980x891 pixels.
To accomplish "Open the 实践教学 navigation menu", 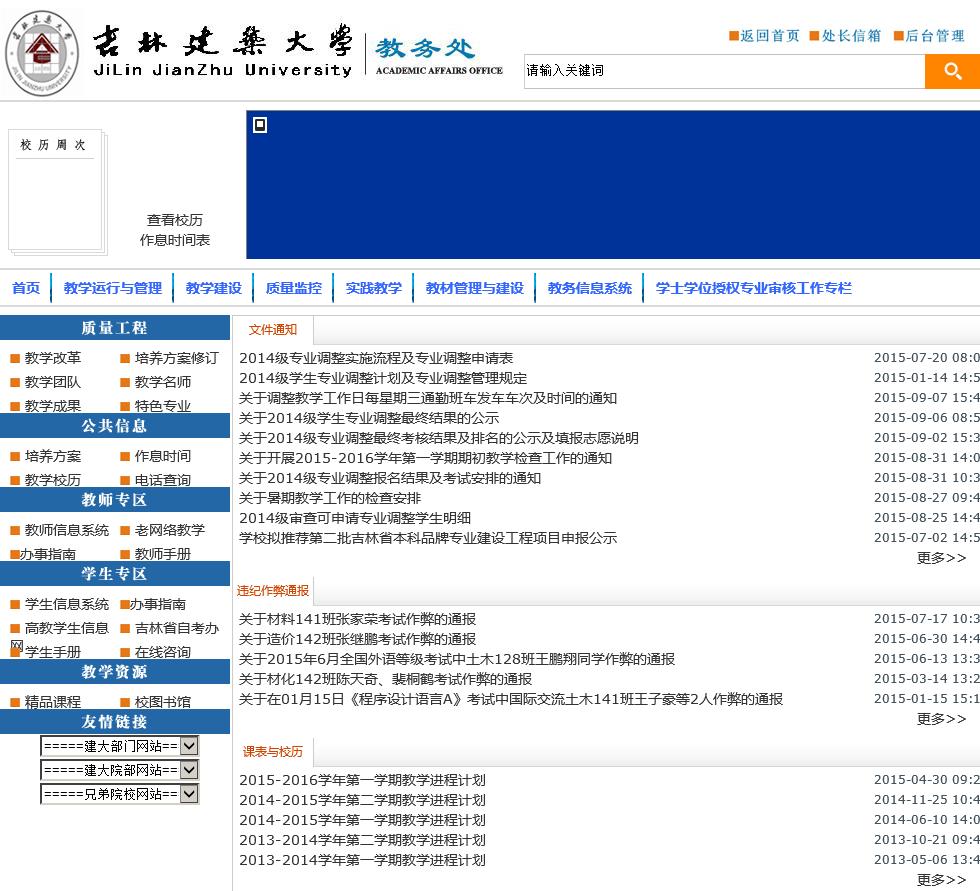I will point(374,288).
